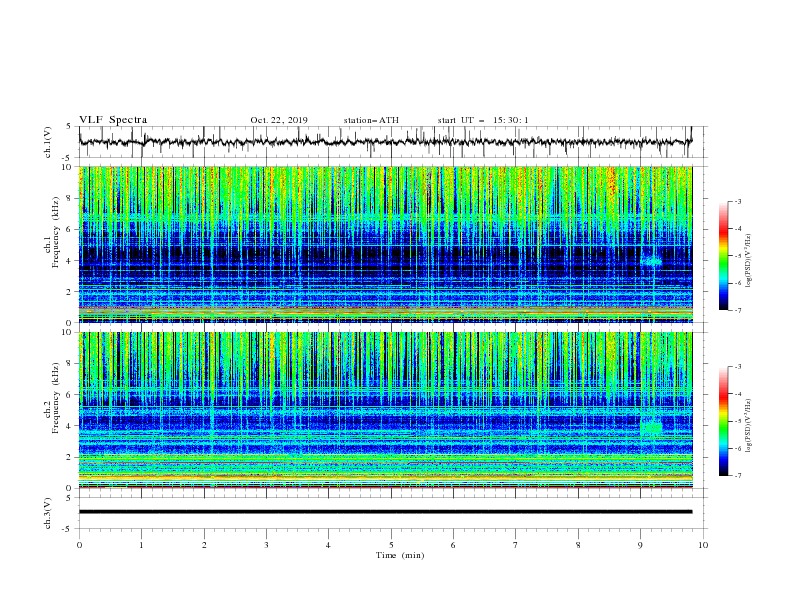This screenshot has width=792, height=612.
Task: Select the date text "Oct. 22, 2019"
Action: [x=279, y=120]
